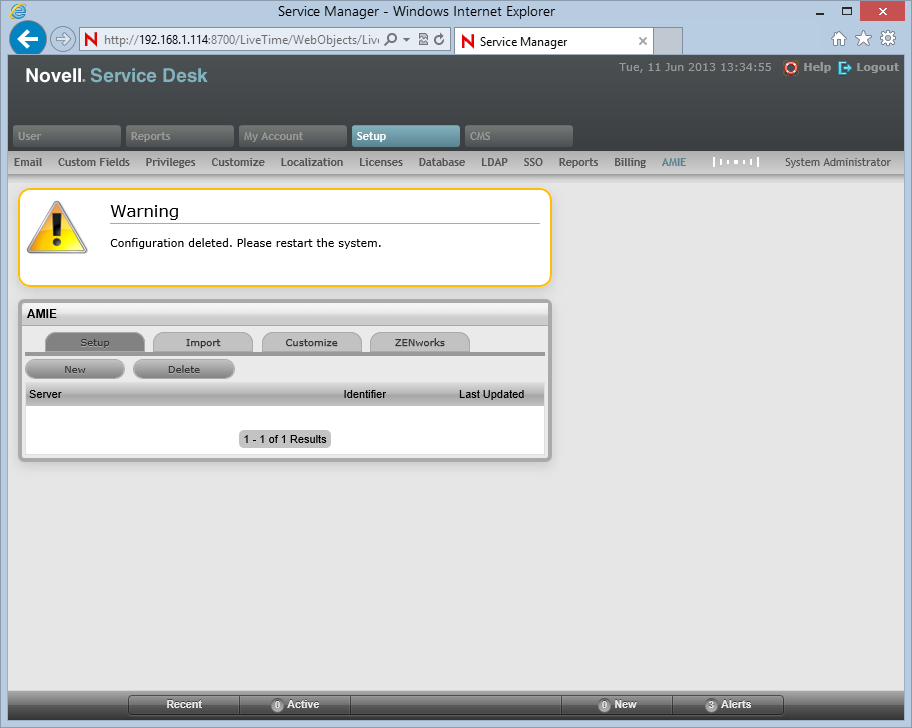Image resolution: width=912 pixels, height=728 pixels.
Task: Click the Active count badge
Action: (277, 705)
